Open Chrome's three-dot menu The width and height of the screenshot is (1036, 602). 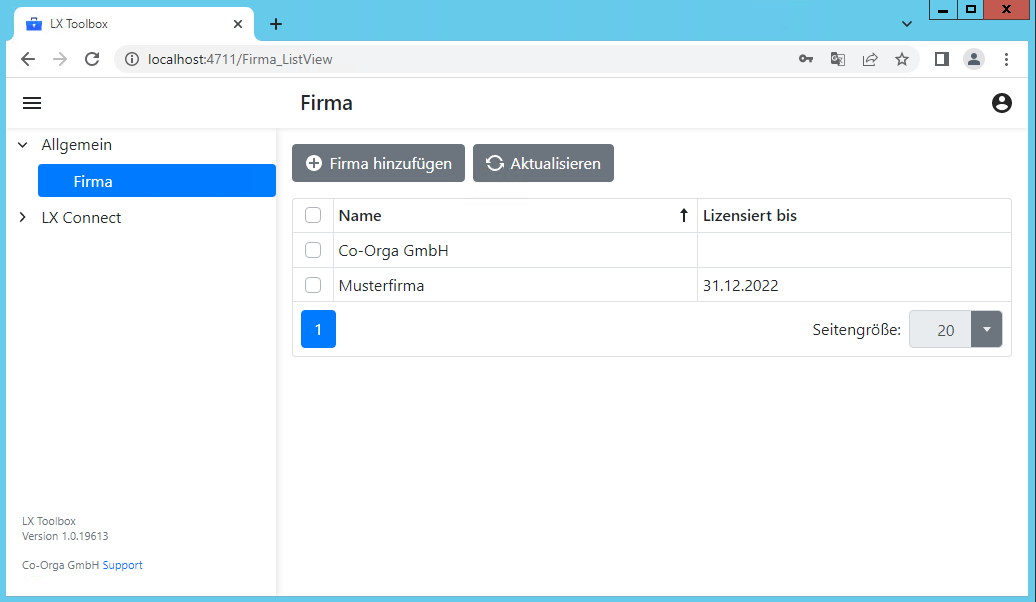click(x=1005, y=59)
